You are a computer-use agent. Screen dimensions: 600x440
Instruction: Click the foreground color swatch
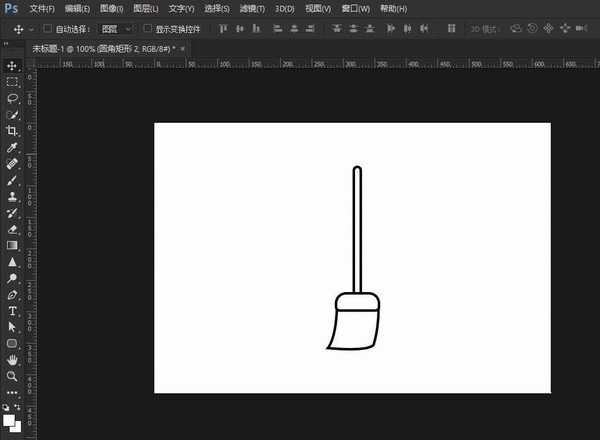(10, 422)
